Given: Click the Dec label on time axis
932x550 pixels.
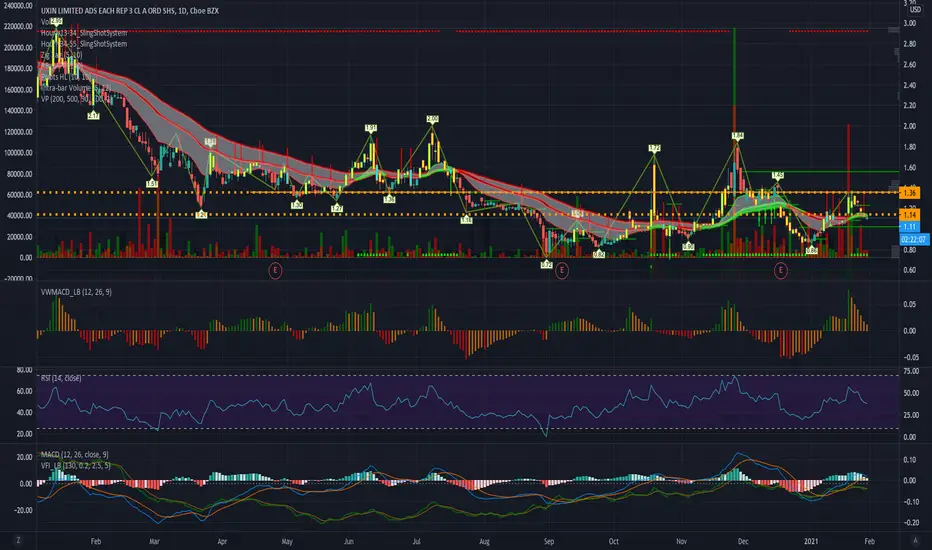Looking at the screenshot, I should pos(743,542).
